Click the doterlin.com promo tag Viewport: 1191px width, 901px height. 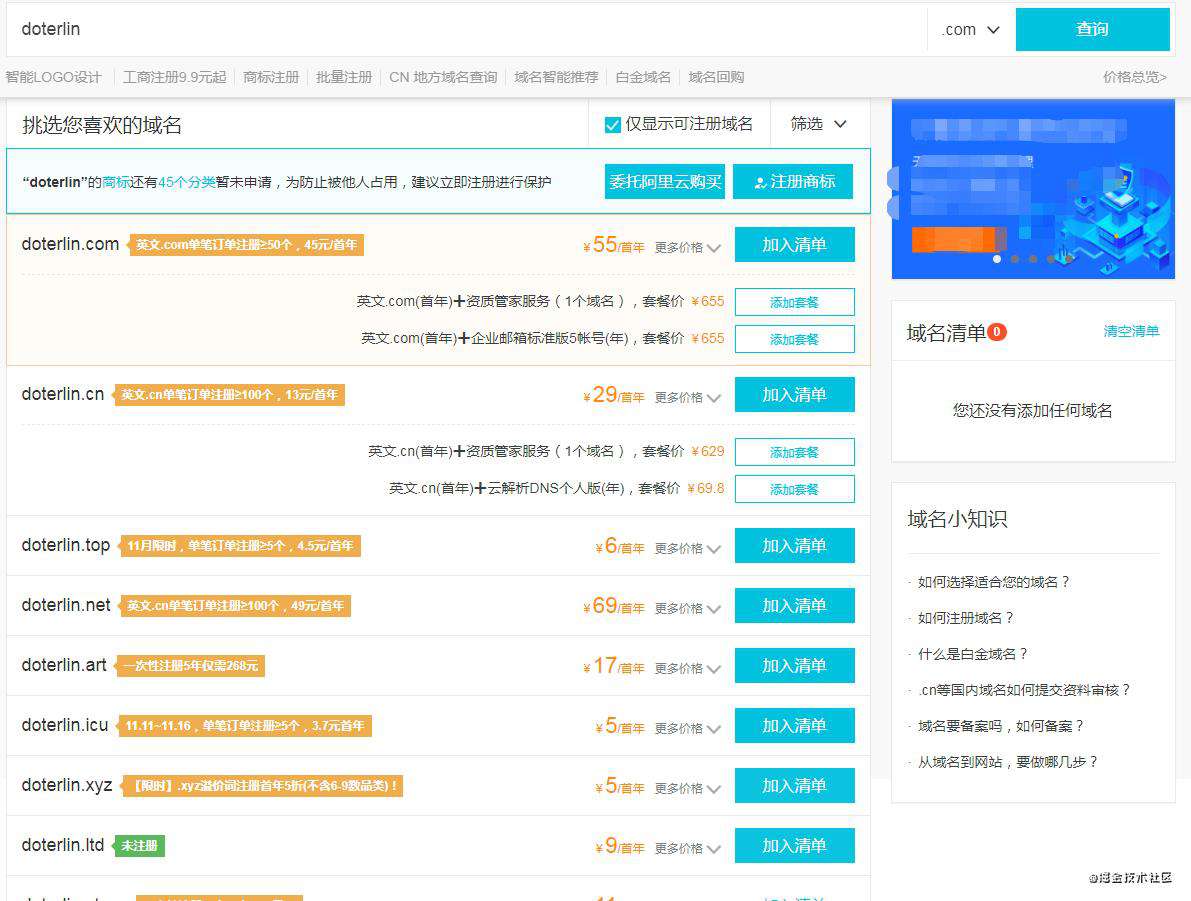(246, 245)
